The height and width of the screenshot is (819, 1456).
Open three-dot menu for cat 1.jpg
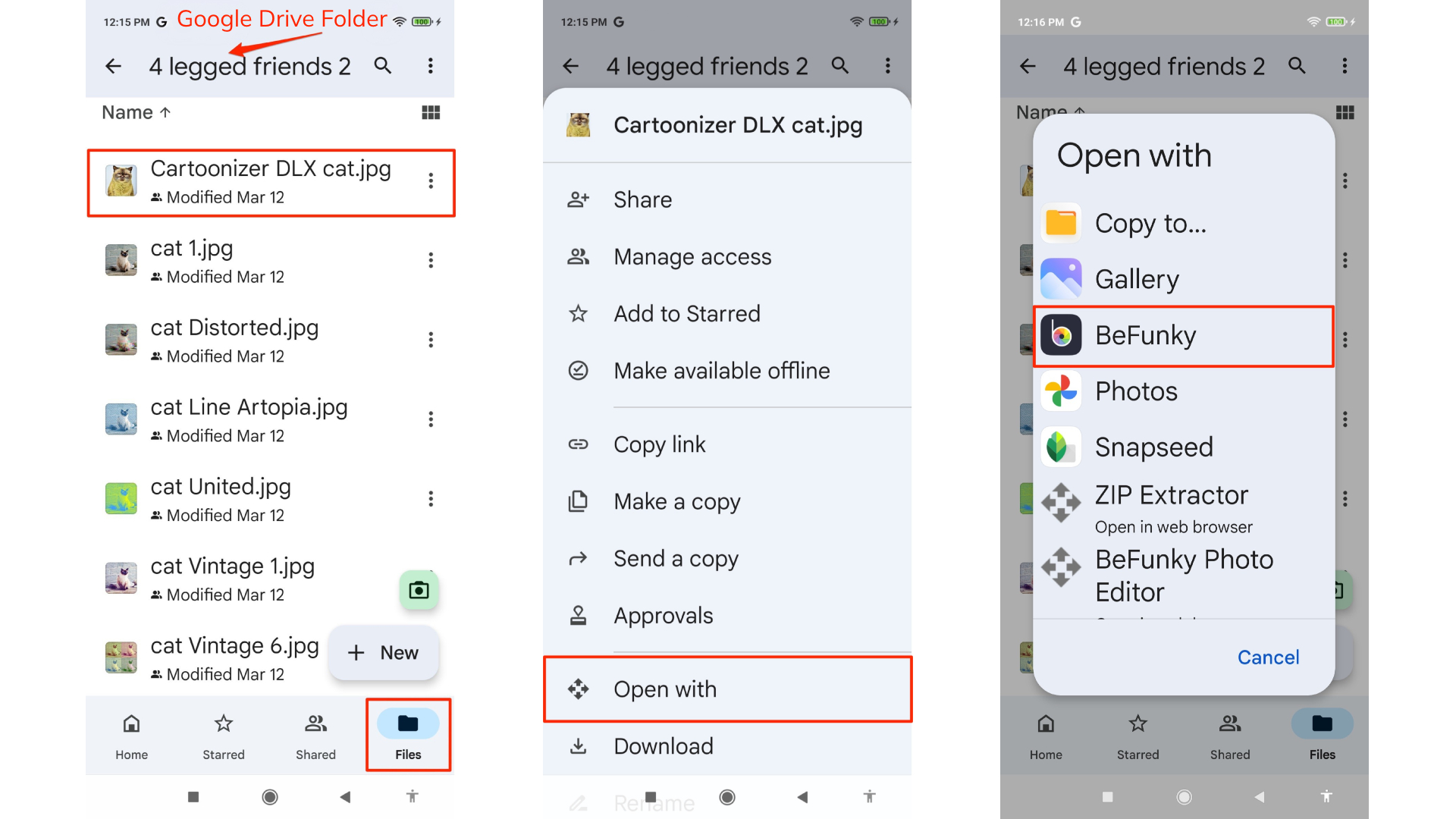tap(431, 260)
